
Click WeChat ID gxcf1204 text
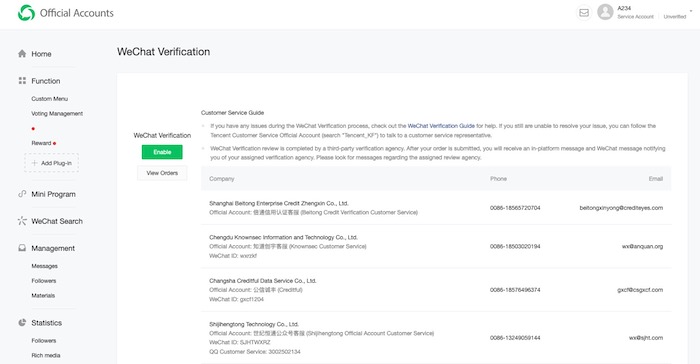point(236,299)
